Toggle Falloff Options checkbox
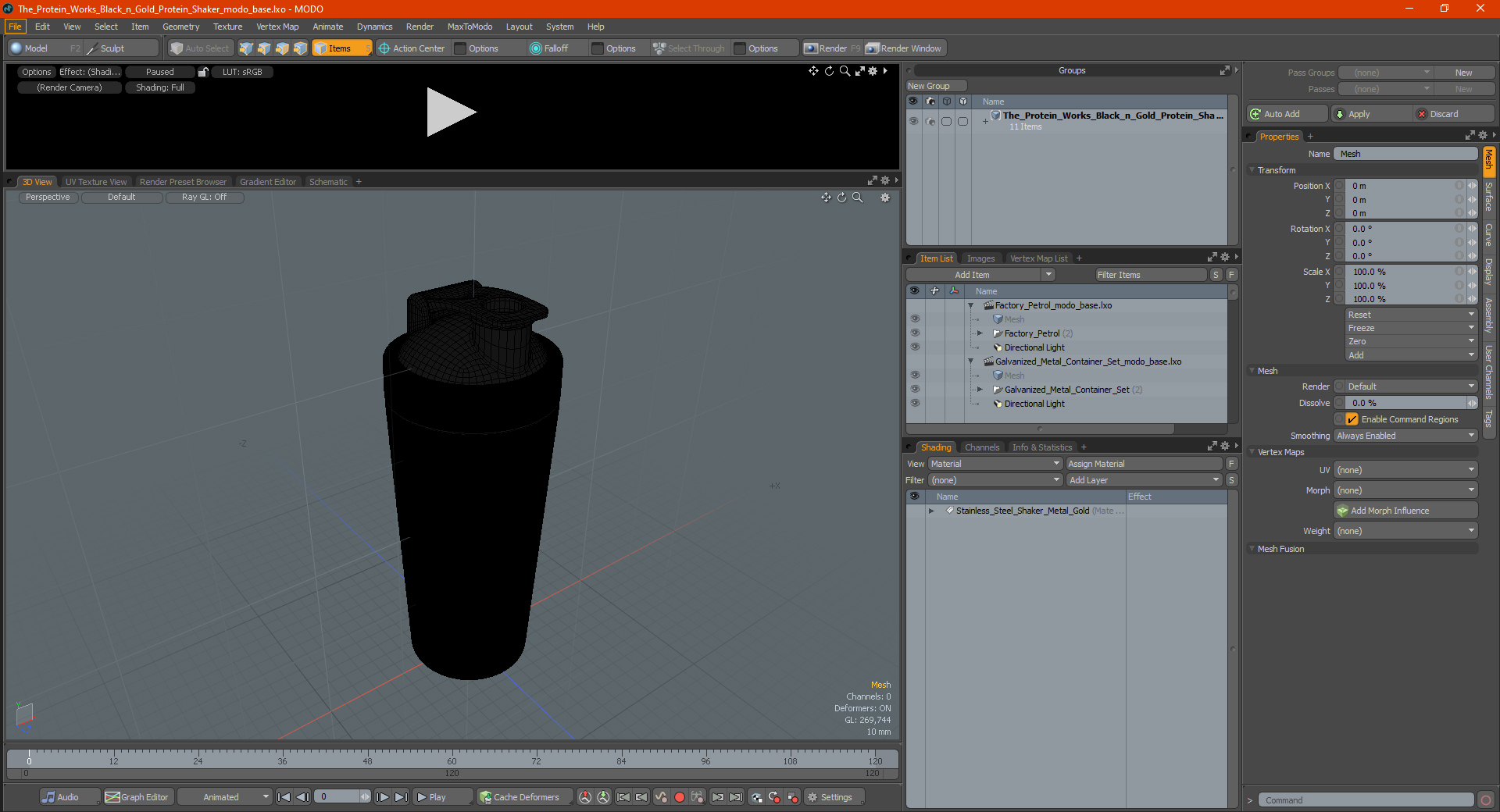 [x=598, y=48]
